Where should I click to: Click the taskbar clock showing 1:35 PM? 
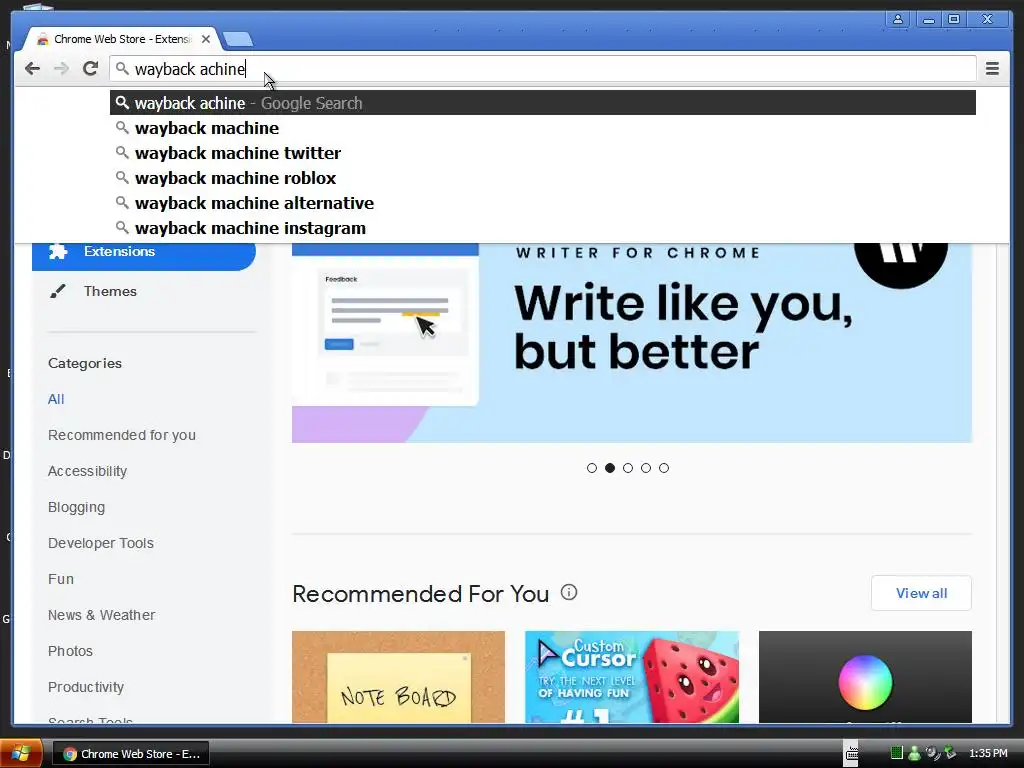988,754
